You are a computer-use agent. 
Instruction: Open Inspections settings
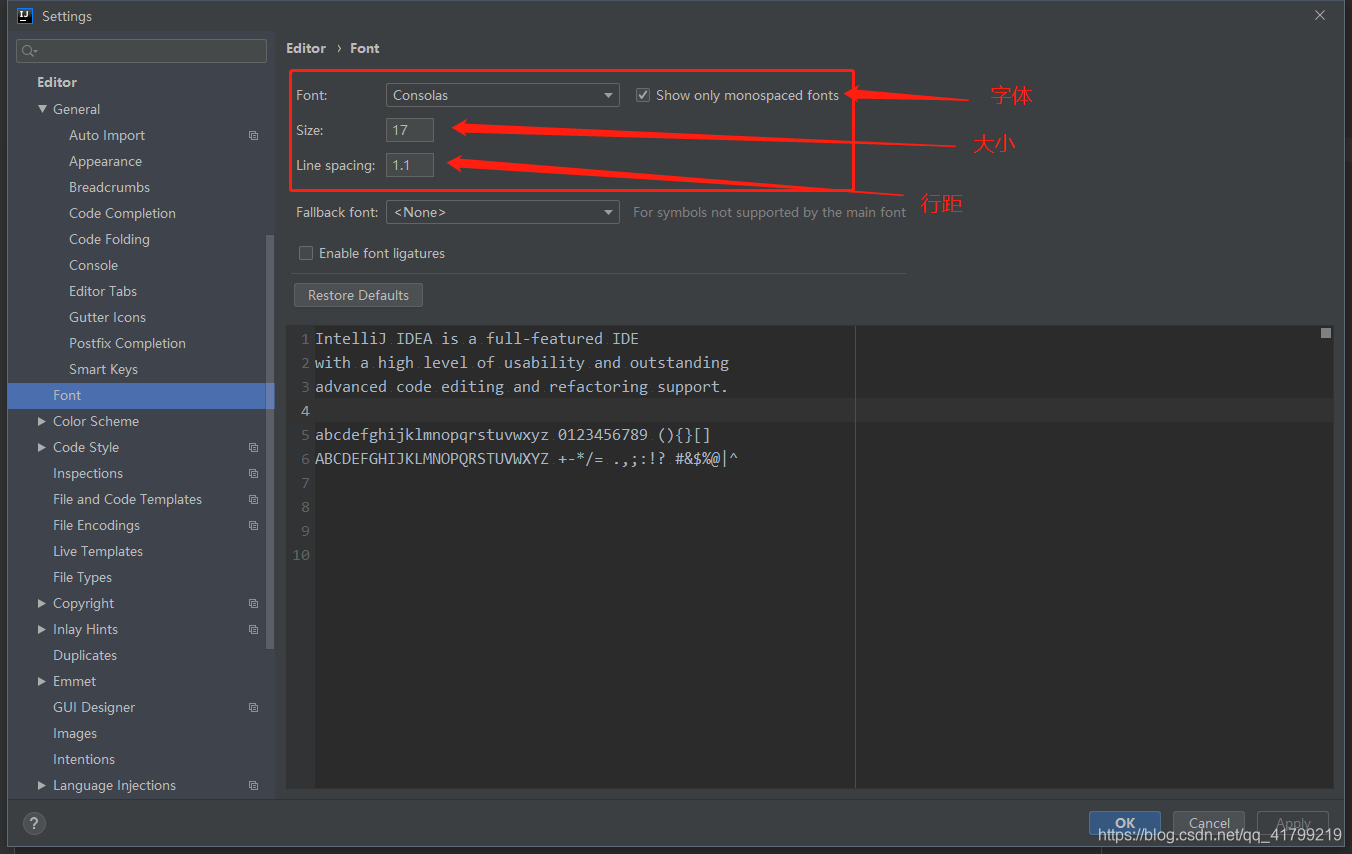(x=88, y=473)
